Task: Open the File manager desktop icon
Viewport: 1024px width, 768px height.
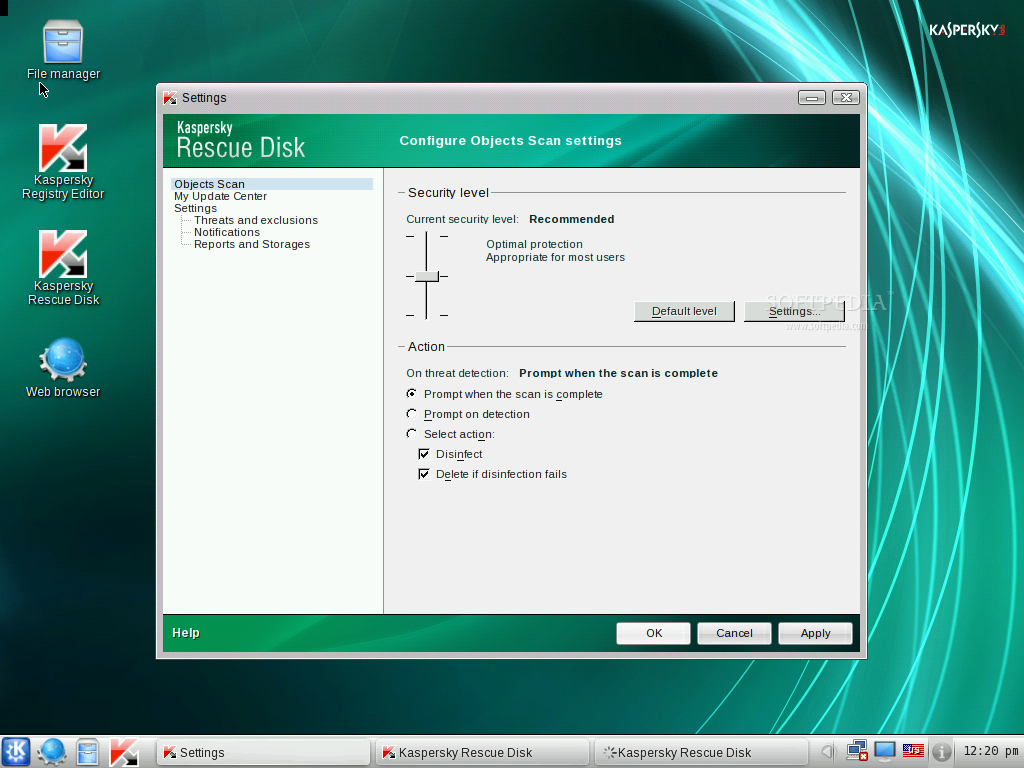Action: pyautogui.click(x=63, y=50)
